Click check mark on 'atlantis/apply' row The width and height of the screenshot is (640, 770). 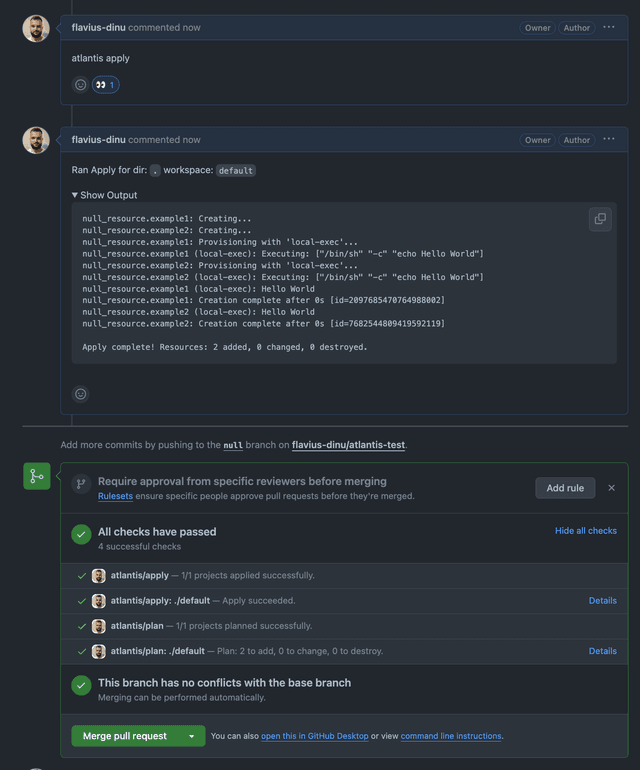(82, 576)
